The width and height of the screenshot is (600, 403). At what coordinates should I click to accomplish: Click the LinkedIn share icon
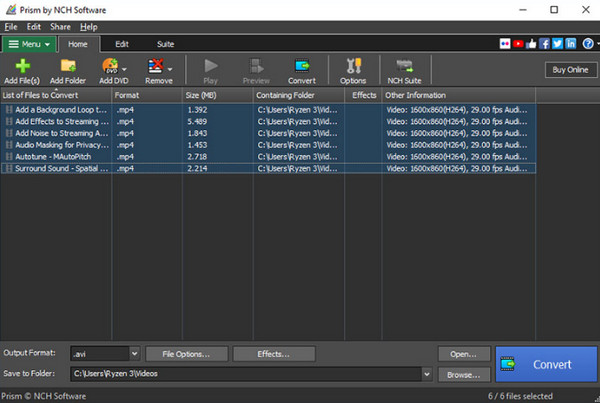pyautogui.click(x=571, y=44)
